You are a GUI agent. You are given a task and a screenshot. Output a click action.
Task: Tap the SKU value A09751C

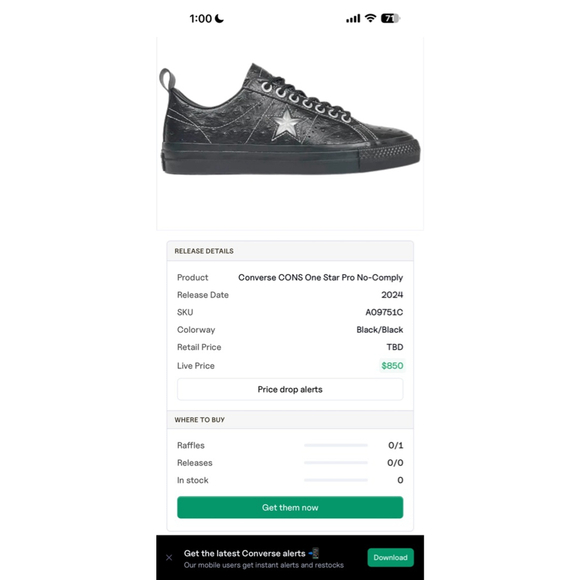[384, 313]
